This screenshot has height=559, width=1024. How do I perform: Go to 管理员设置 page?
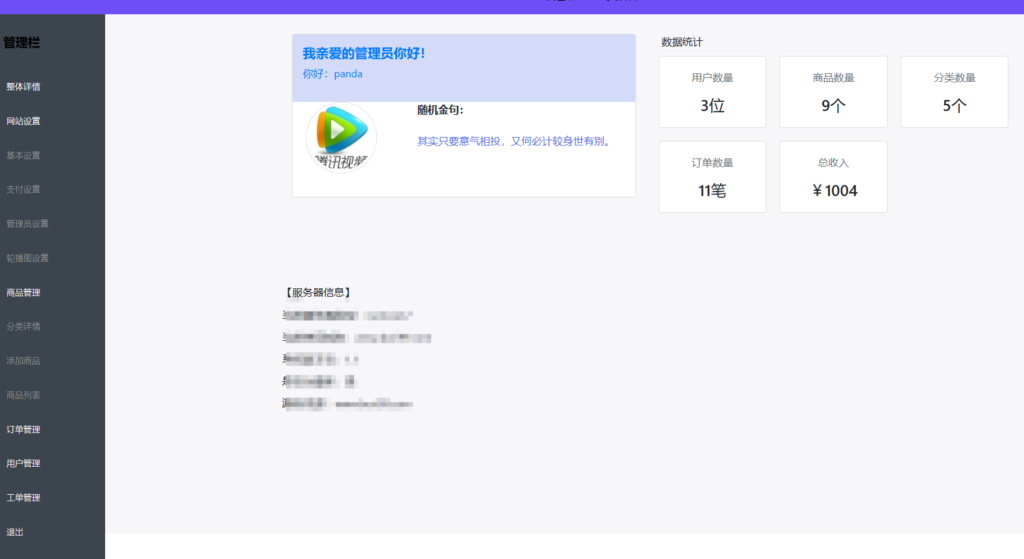pos(27,224)
